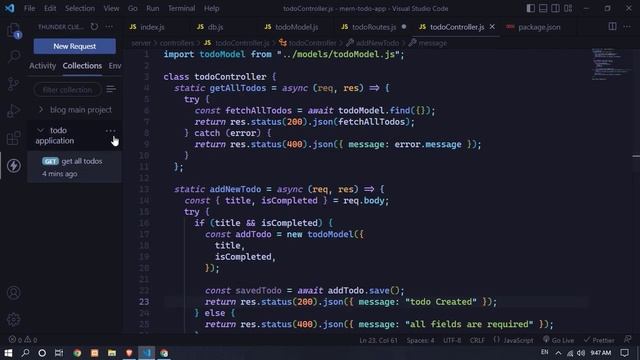Open the collections menu icon beside filter
This screenshot has height=360, width=640.
[111, 89]
